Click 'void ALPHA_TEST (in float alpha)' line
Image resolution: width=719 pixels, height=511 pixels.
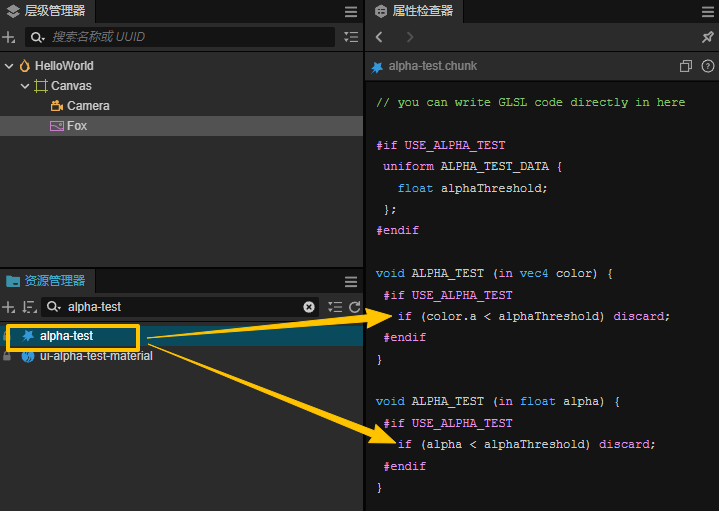coord(498,401)
